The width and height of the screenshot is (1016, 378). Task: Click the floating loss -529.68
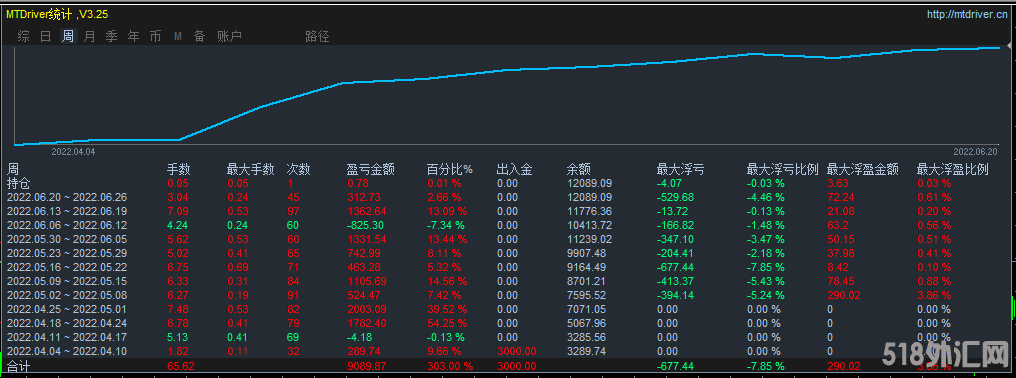point(675,197)
